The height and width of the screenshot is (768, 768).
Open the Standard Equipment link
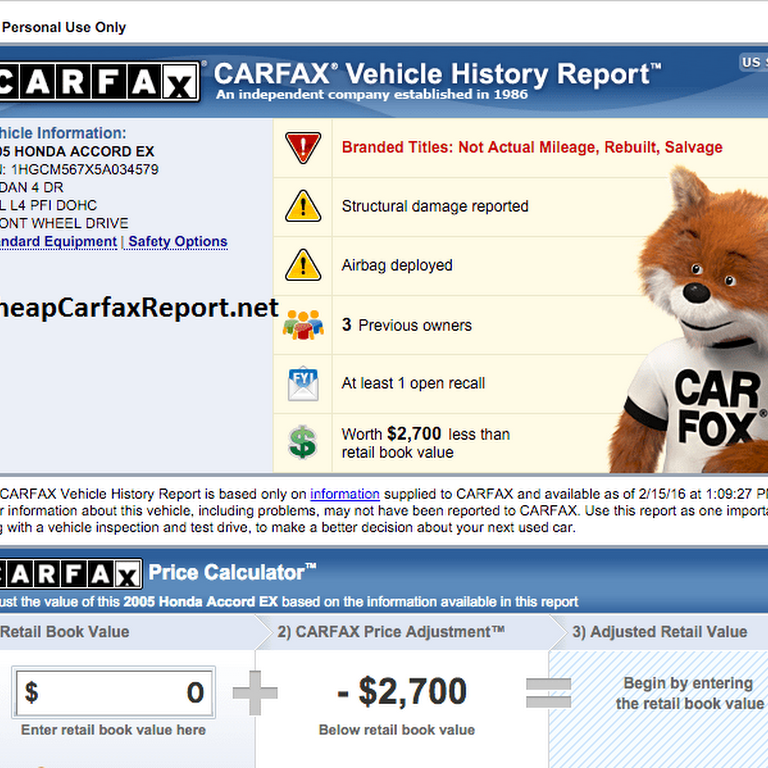coord(58,241)
